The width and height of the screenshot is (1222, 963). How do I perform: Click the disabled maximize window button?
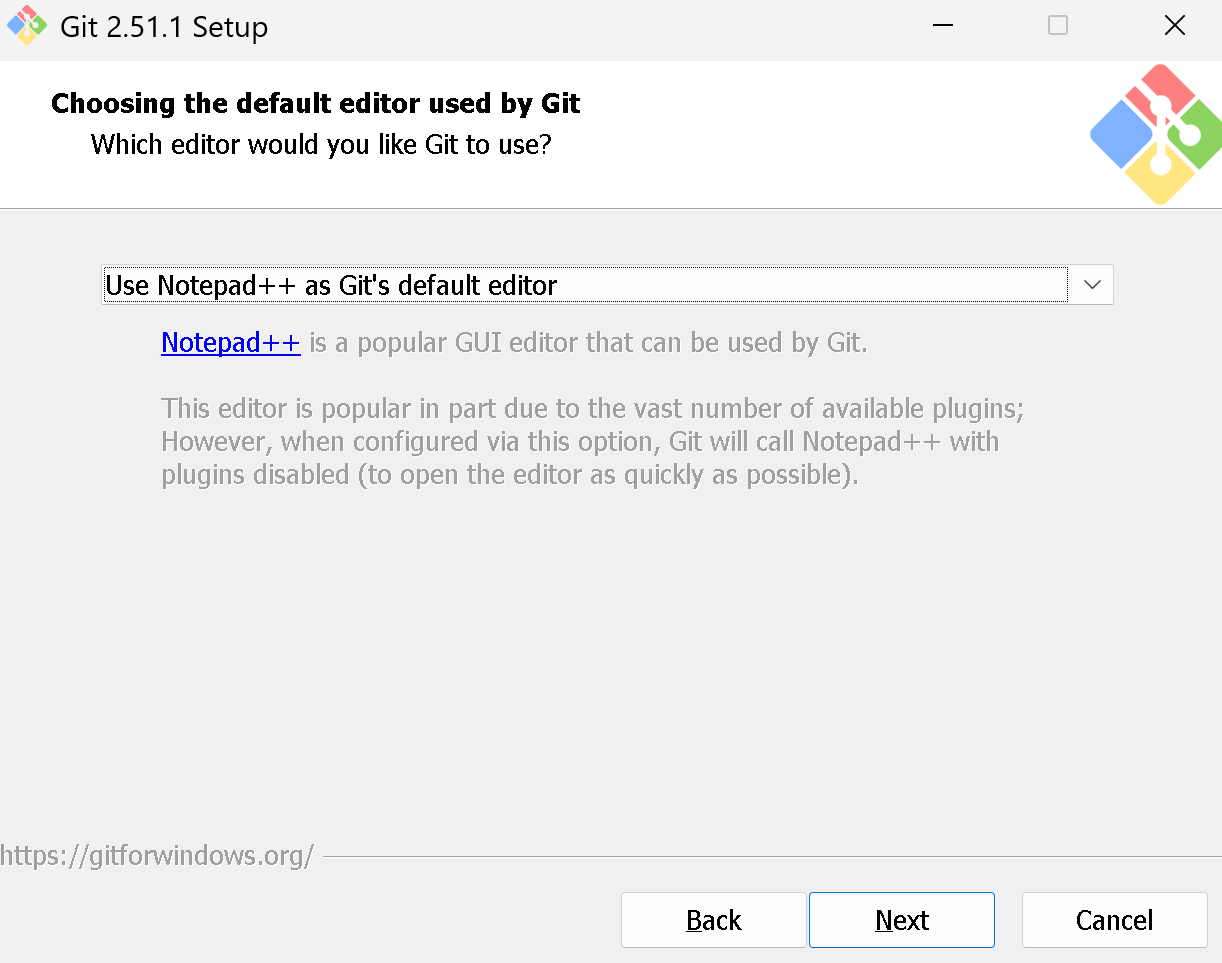[1058, 26]
